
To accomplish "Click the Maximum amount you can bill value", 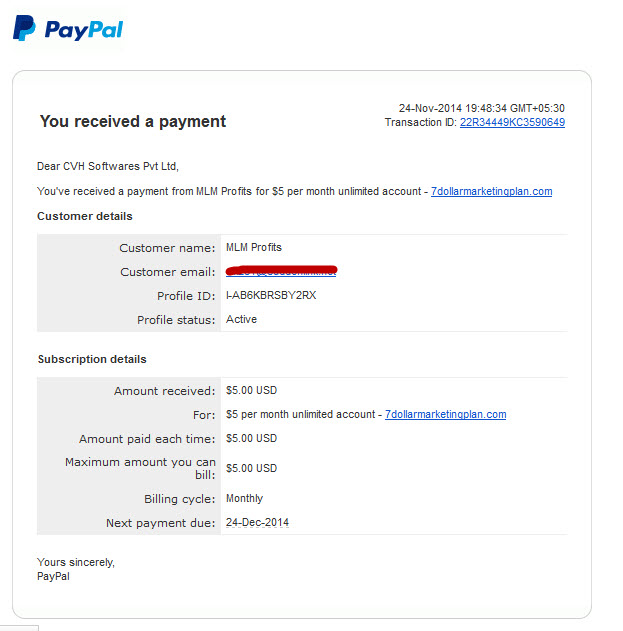I will 251,468.
